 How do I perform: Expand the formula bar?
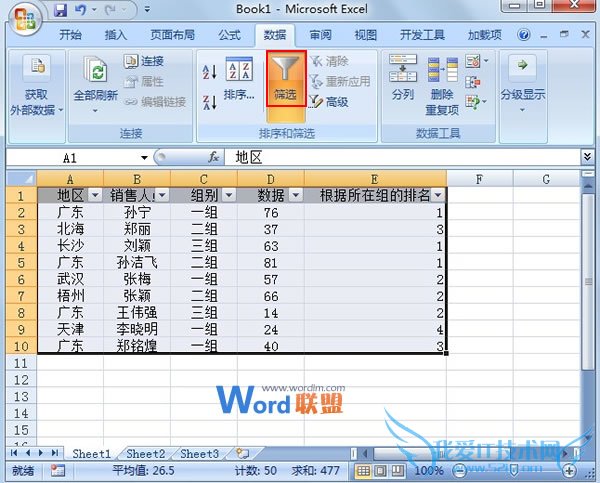tap(587, 157)
